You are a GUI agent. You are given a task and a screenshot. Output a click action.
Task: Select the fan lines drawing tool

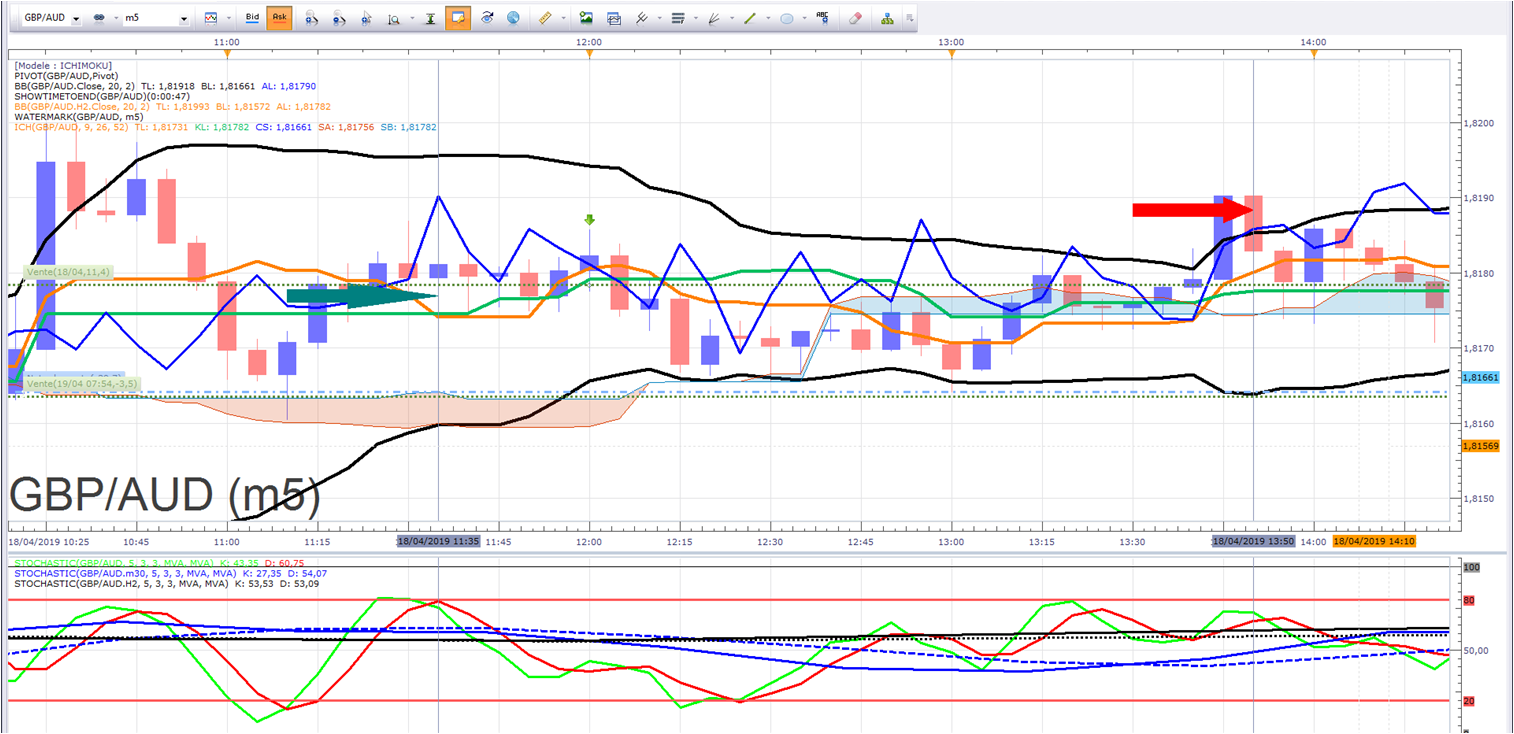714,18
